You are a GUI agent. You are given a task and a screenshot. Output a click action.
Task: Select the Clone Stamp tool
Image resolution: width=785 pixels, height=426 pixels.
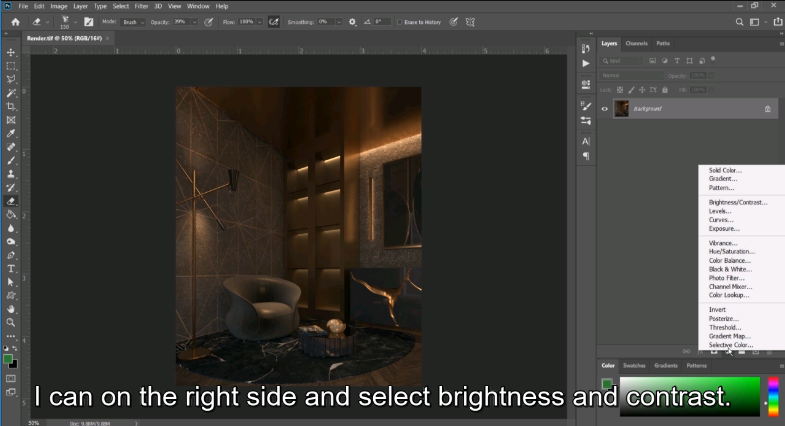coord(11,174)
